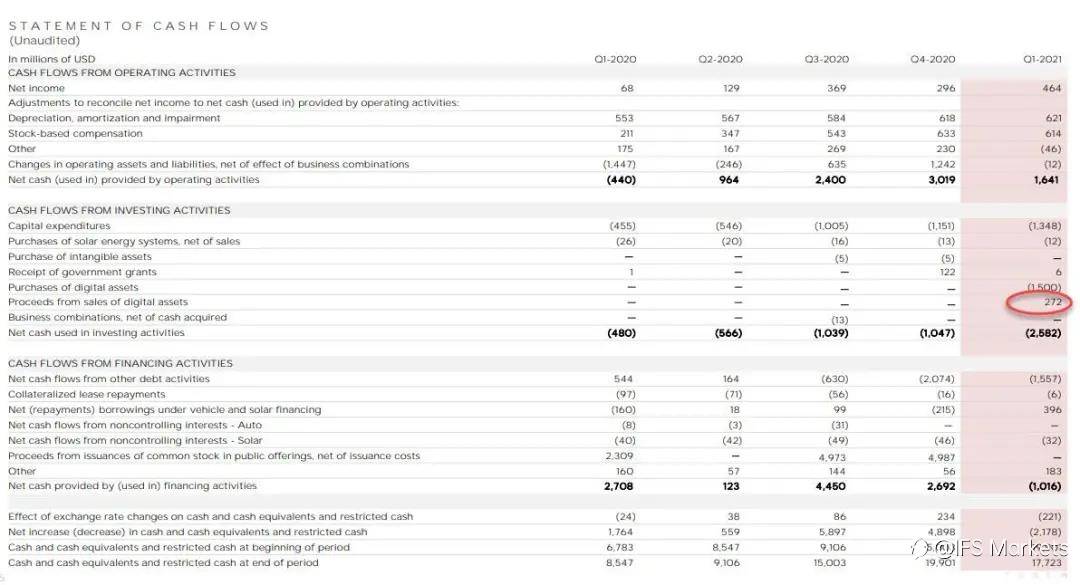Click exchange rate effect Q1-2021 value (221)
Screen dimensions: 1080x585
click(x=1050, y=516)
